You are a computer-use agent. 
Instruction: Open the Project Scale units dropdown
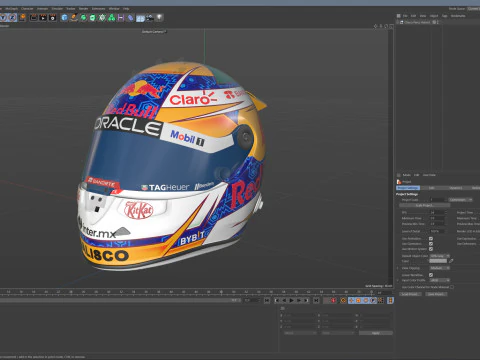(460, 200)
